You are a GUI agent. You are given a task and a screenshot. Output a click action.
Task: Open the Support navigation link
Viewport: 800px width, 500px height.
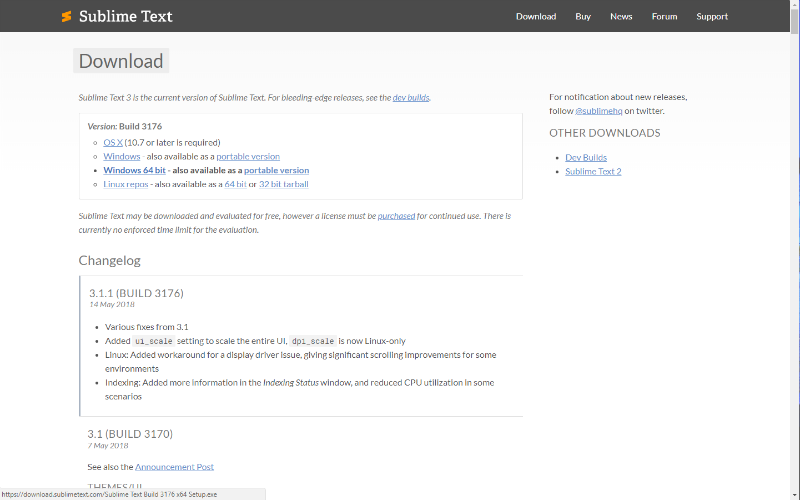pyautogui.click(x=712, y=16)
